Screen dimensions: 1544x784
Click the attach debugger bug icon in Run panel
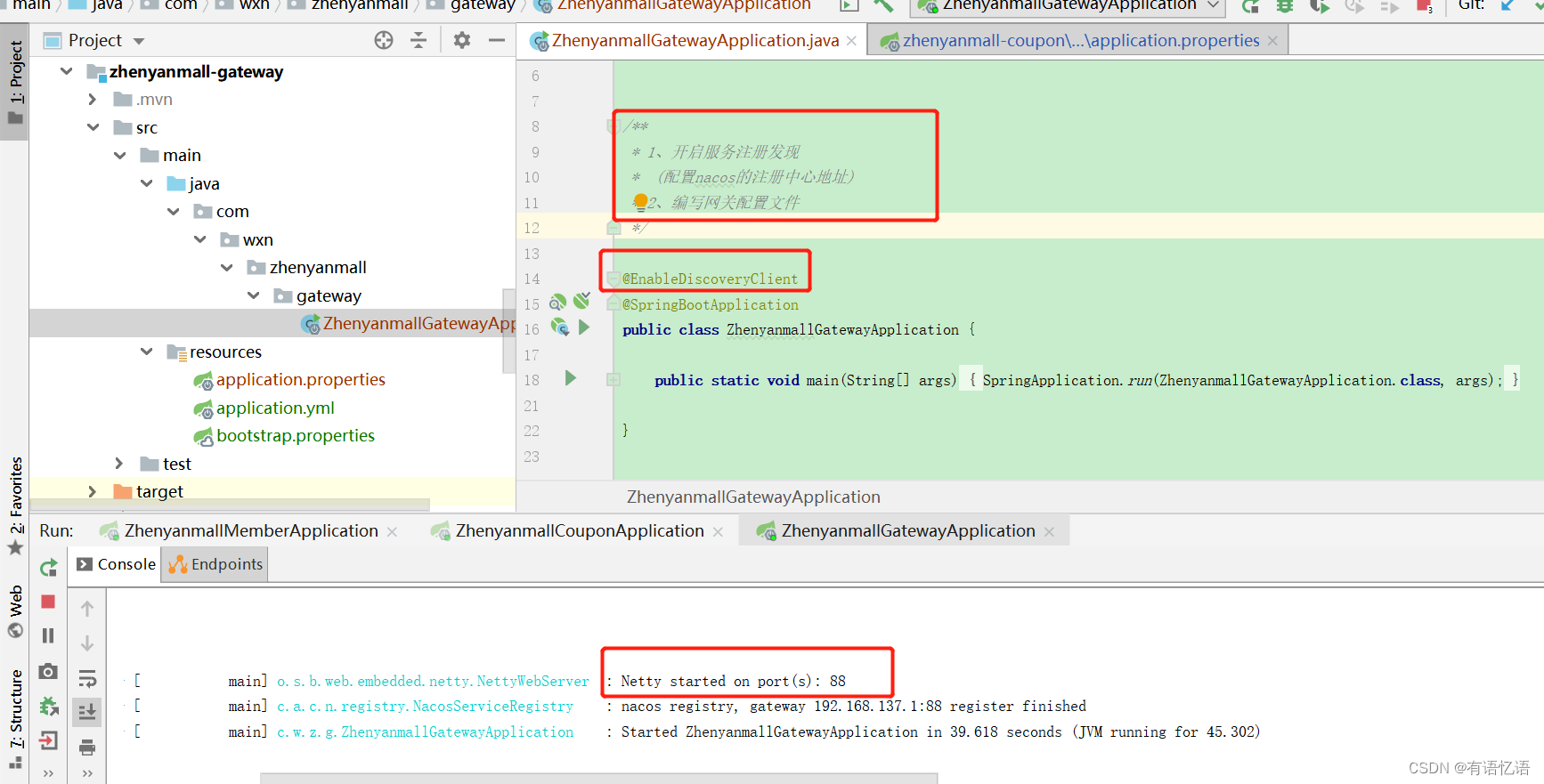[49, 707]
